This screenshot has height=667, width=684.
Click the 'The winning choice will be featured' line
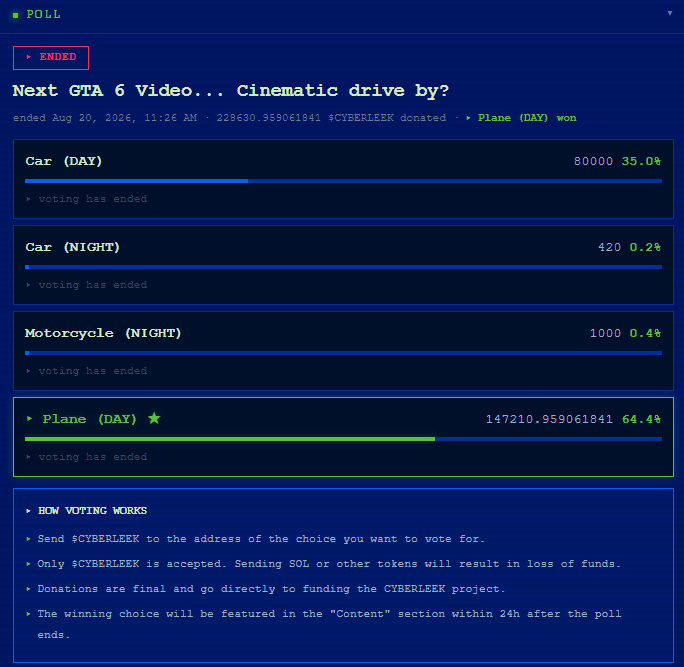click(x=329, y=624)
